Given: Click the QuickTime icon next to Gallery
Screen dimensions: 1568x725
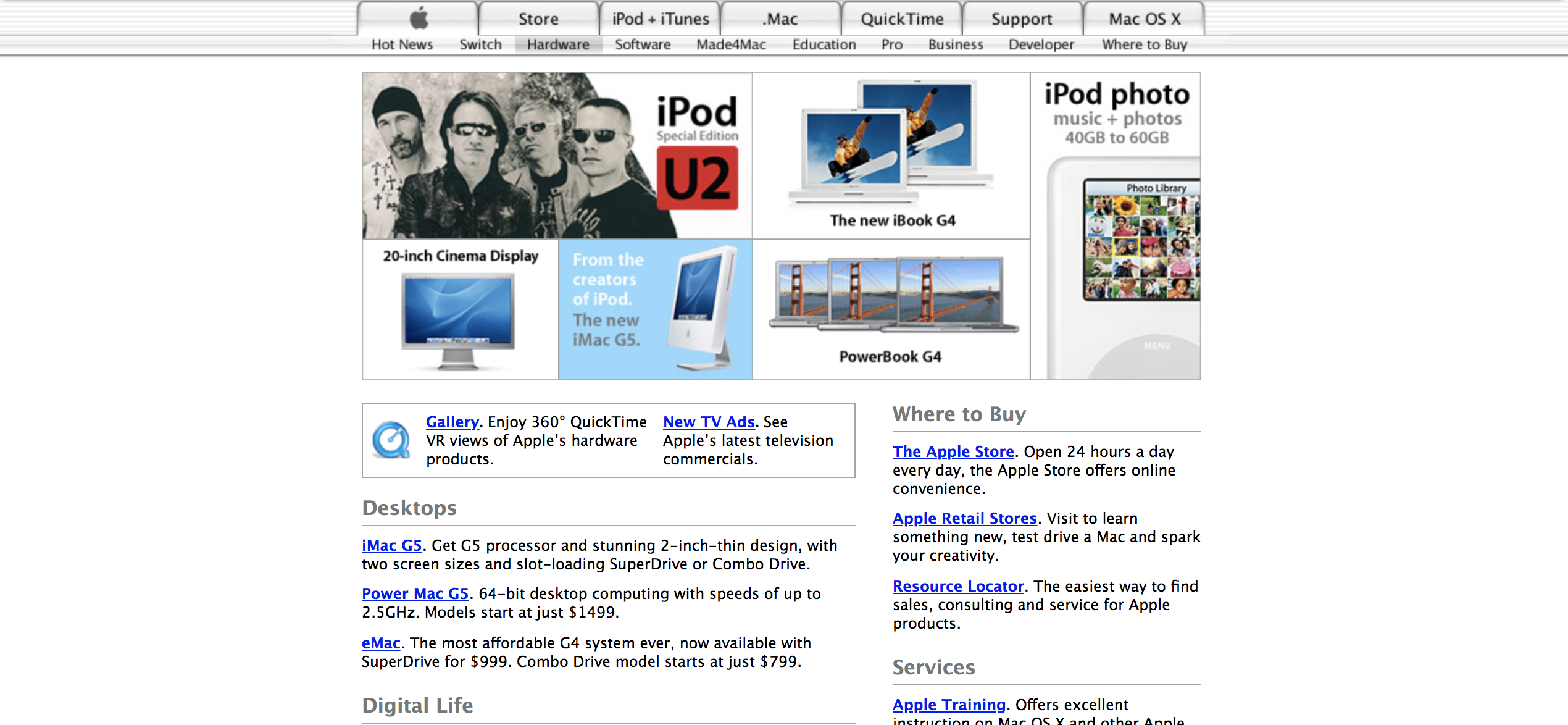Looking at the screenshot, I should (391, 440).
